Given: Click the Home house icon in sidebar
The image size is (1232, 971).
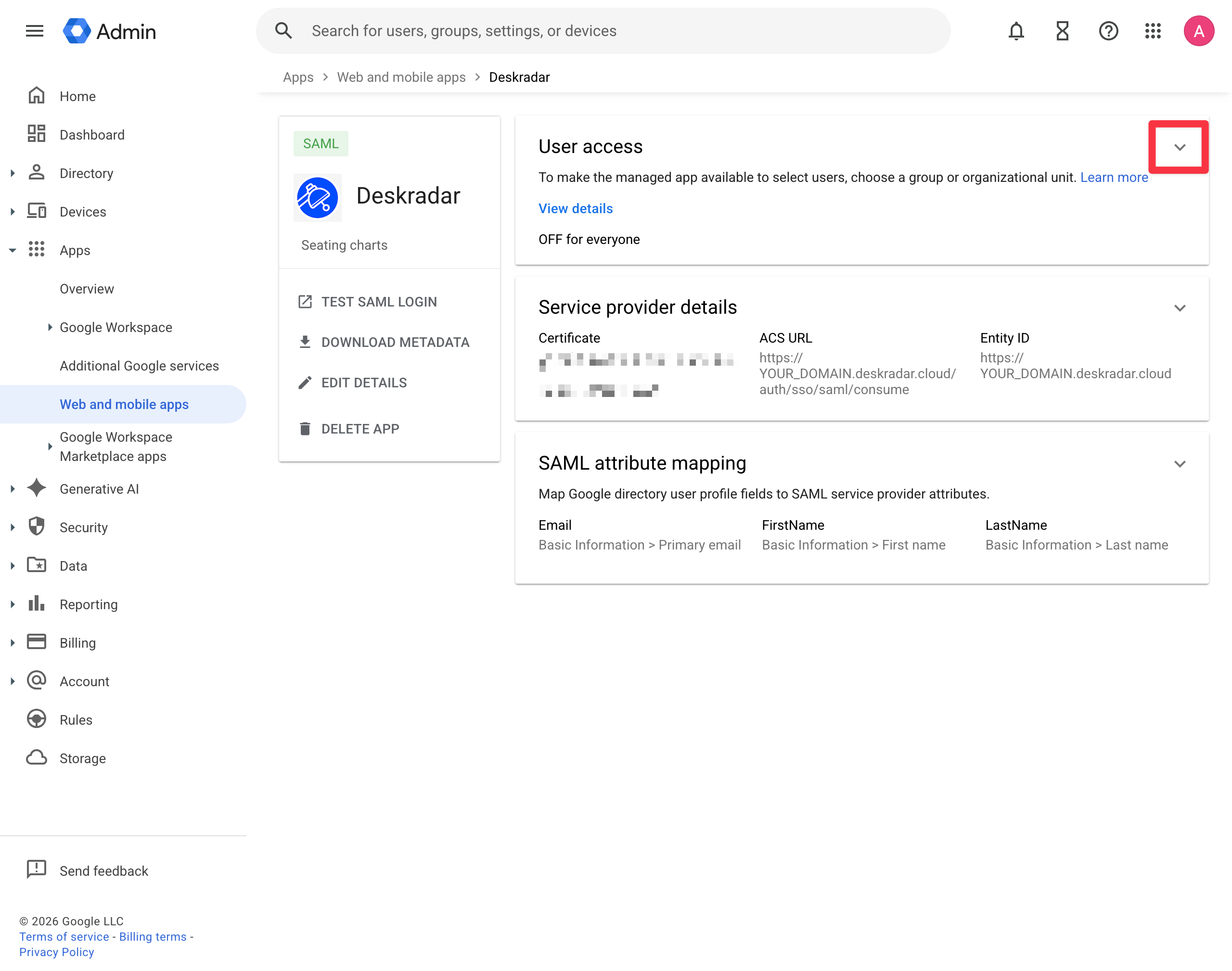Looking at the screenshot, I should 37,95.
